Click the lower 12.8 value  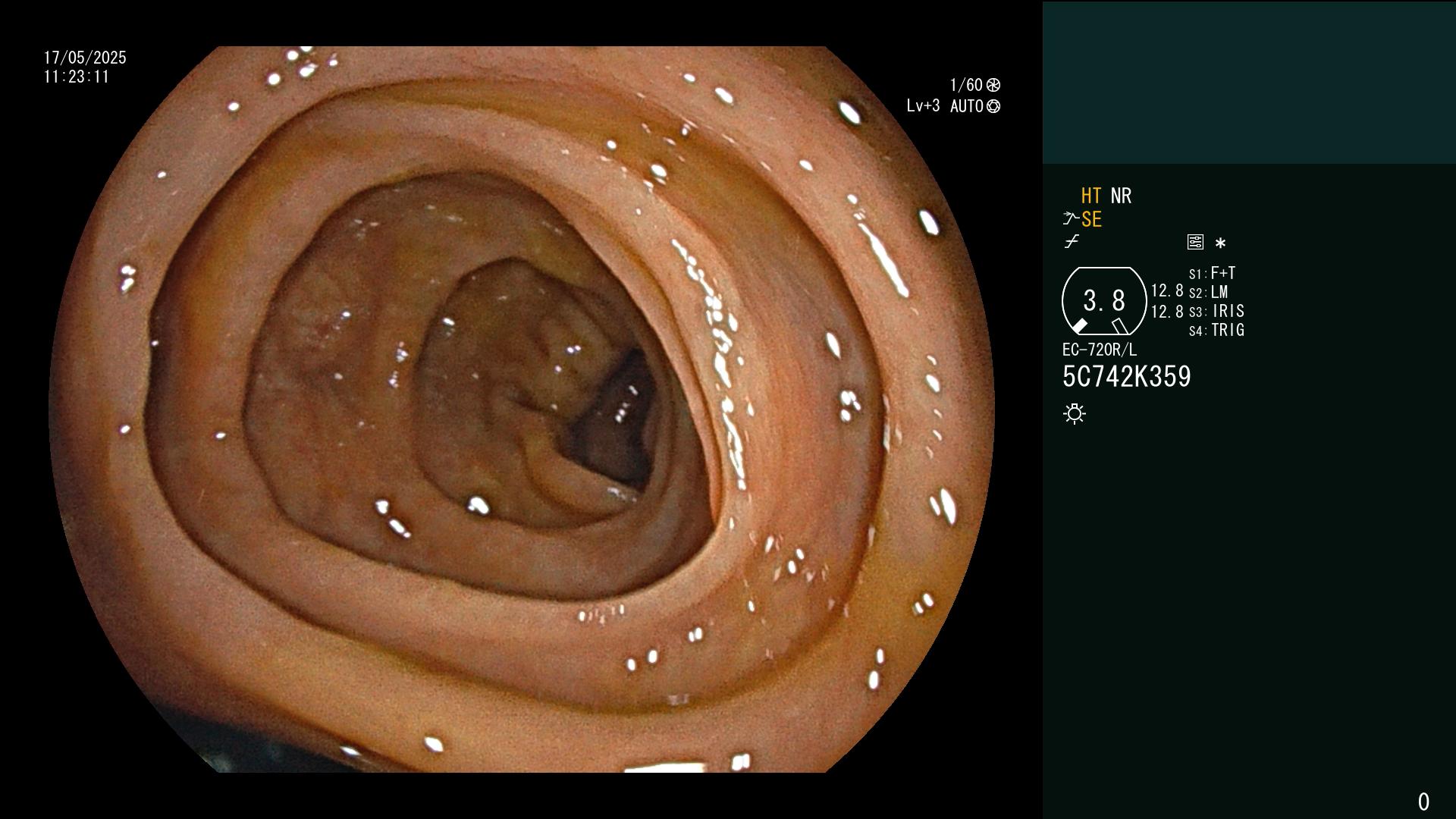coord(1167,312)
